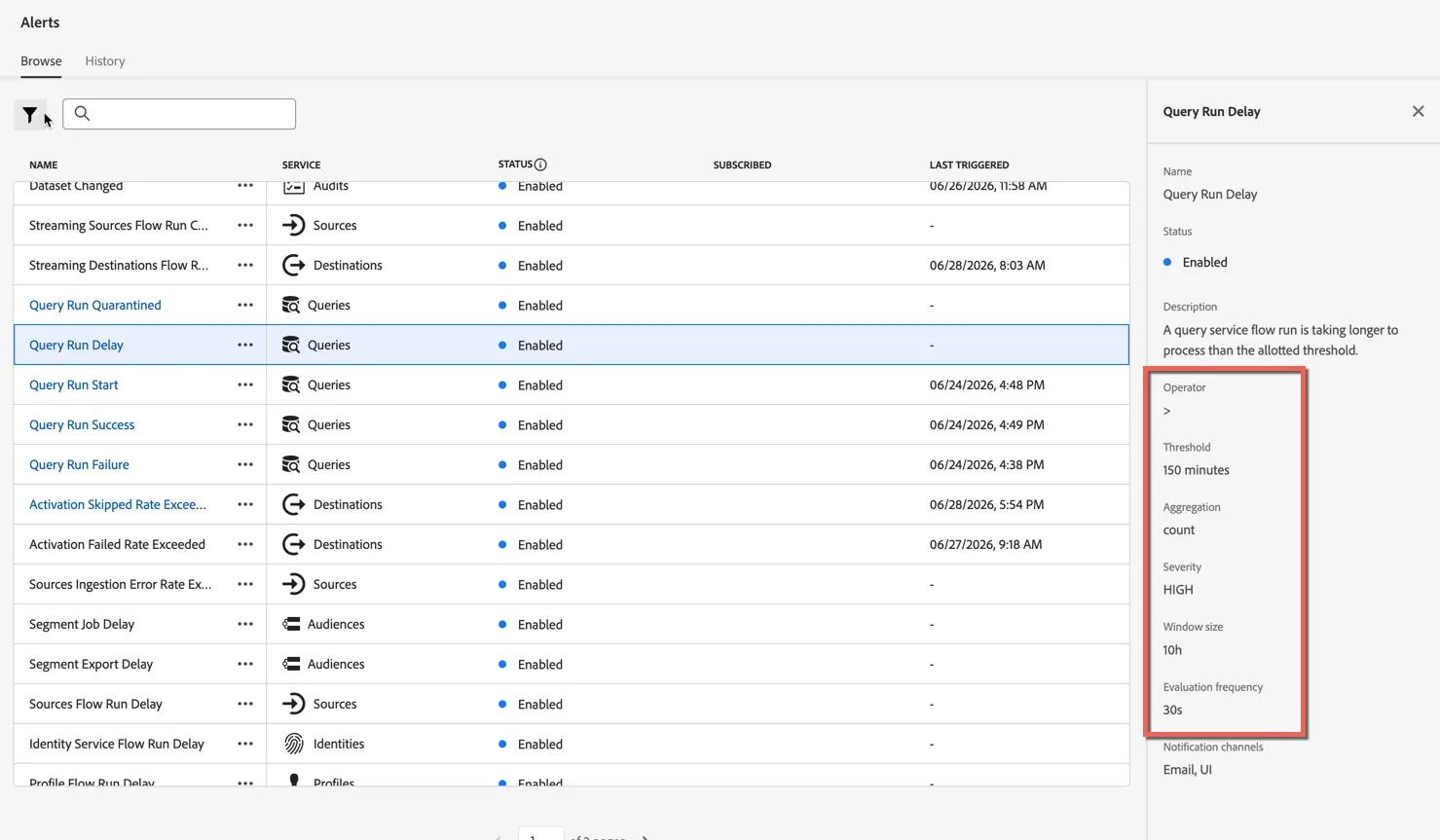Screen dimensions: 1440x840
Task: Focus the alerts search field
Action: 179,114
